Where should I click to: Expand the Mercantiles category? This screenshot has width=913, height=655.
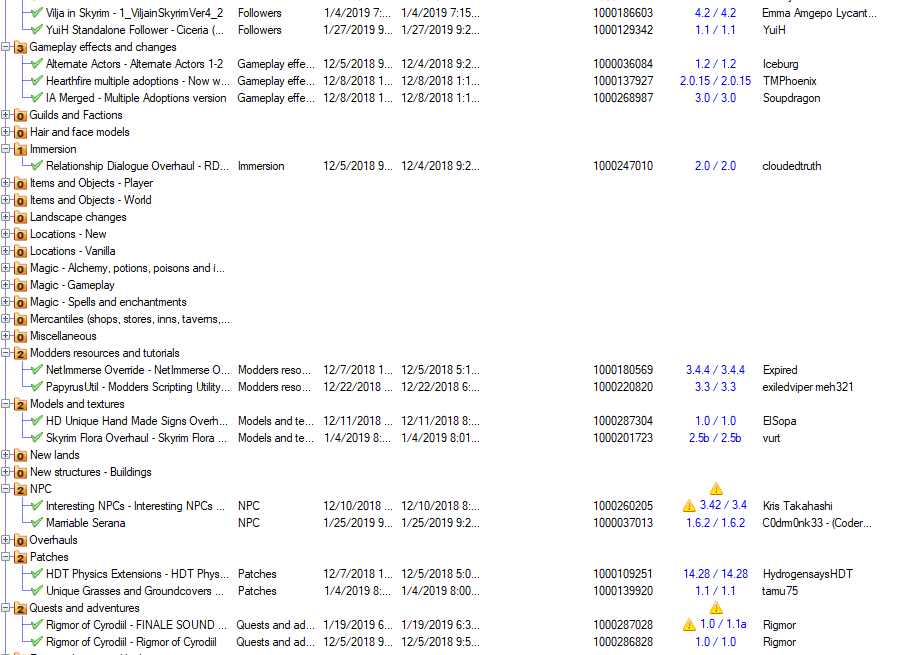pyautogui.click(x=5, y=318)
